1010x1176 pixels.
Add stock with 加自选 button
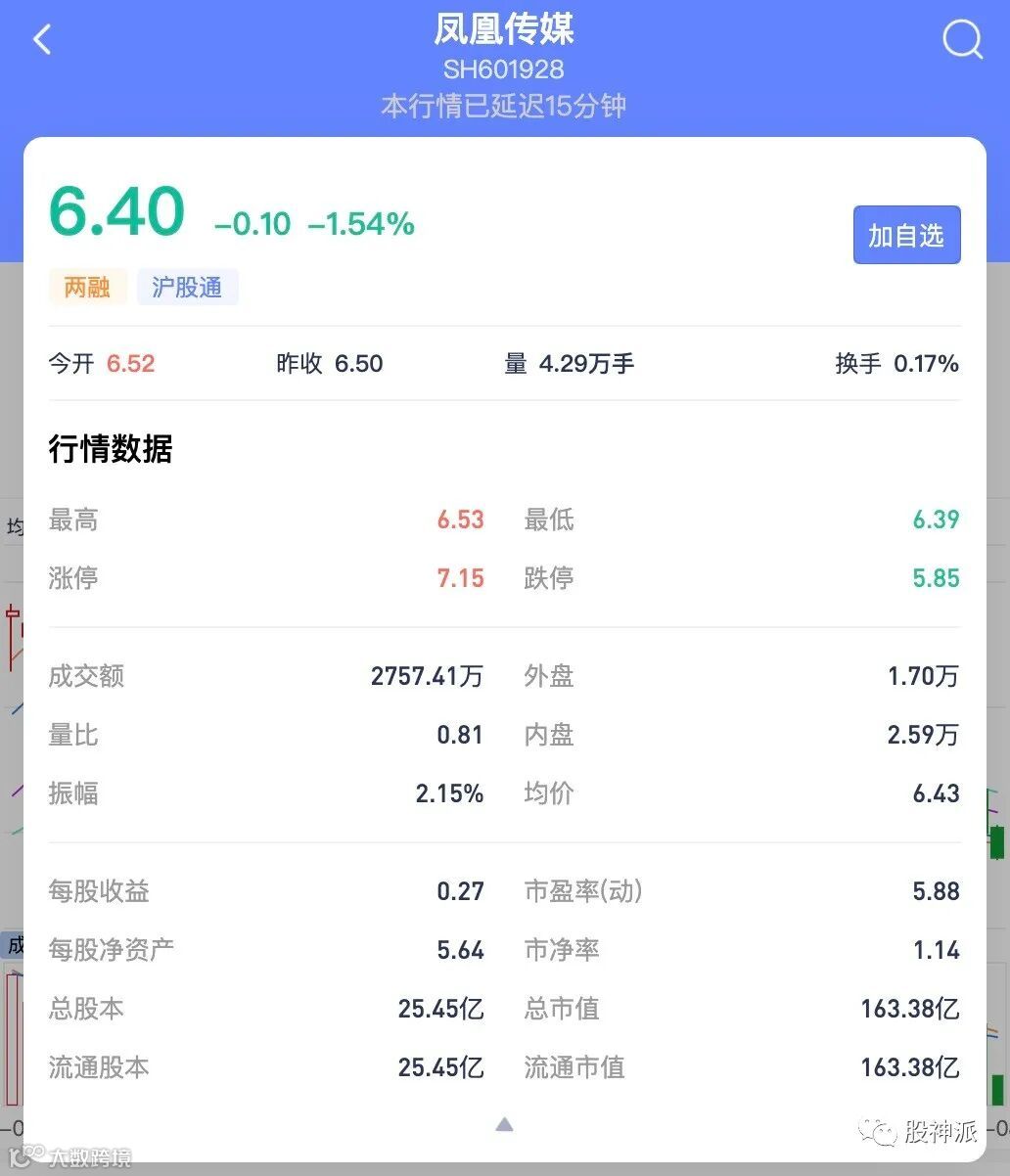(x=906, y=235)
